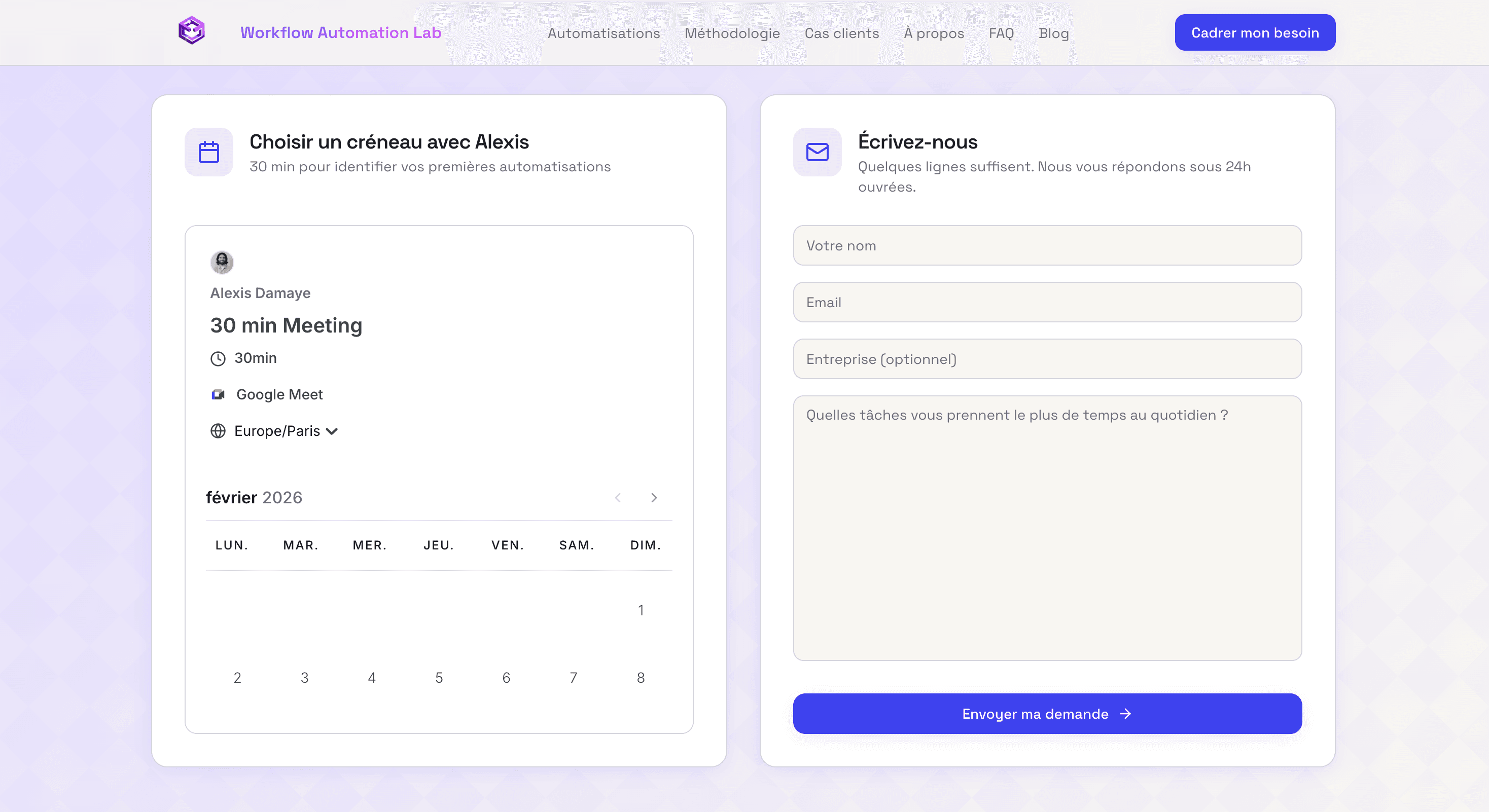Image resolution: width=1489 pixels, height=812 pixels.
Task: Click into the Email field
Action: point(1047,302)
